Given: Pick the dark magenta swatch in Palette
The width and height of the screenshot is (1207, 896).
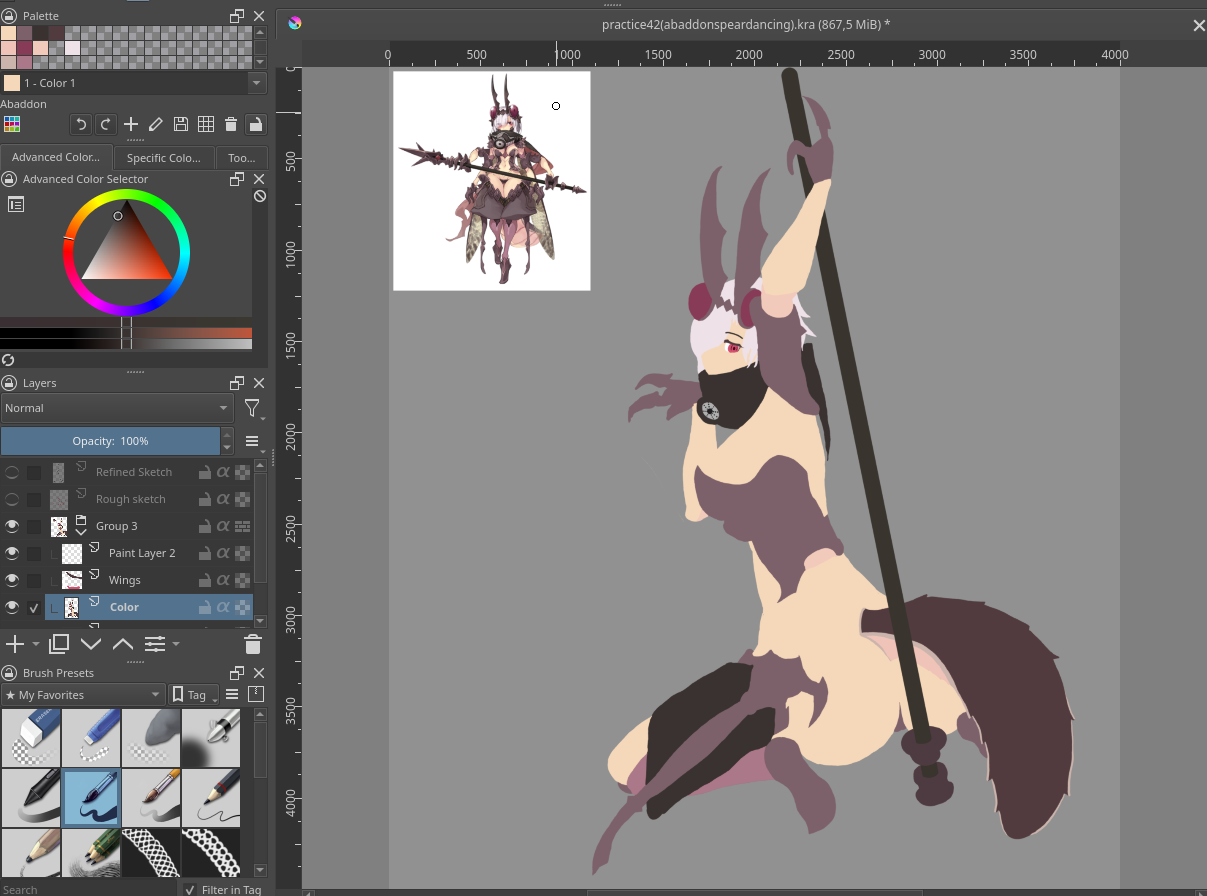Looking at the screenshot, I should pyautogui.click(x=24, y=48).
